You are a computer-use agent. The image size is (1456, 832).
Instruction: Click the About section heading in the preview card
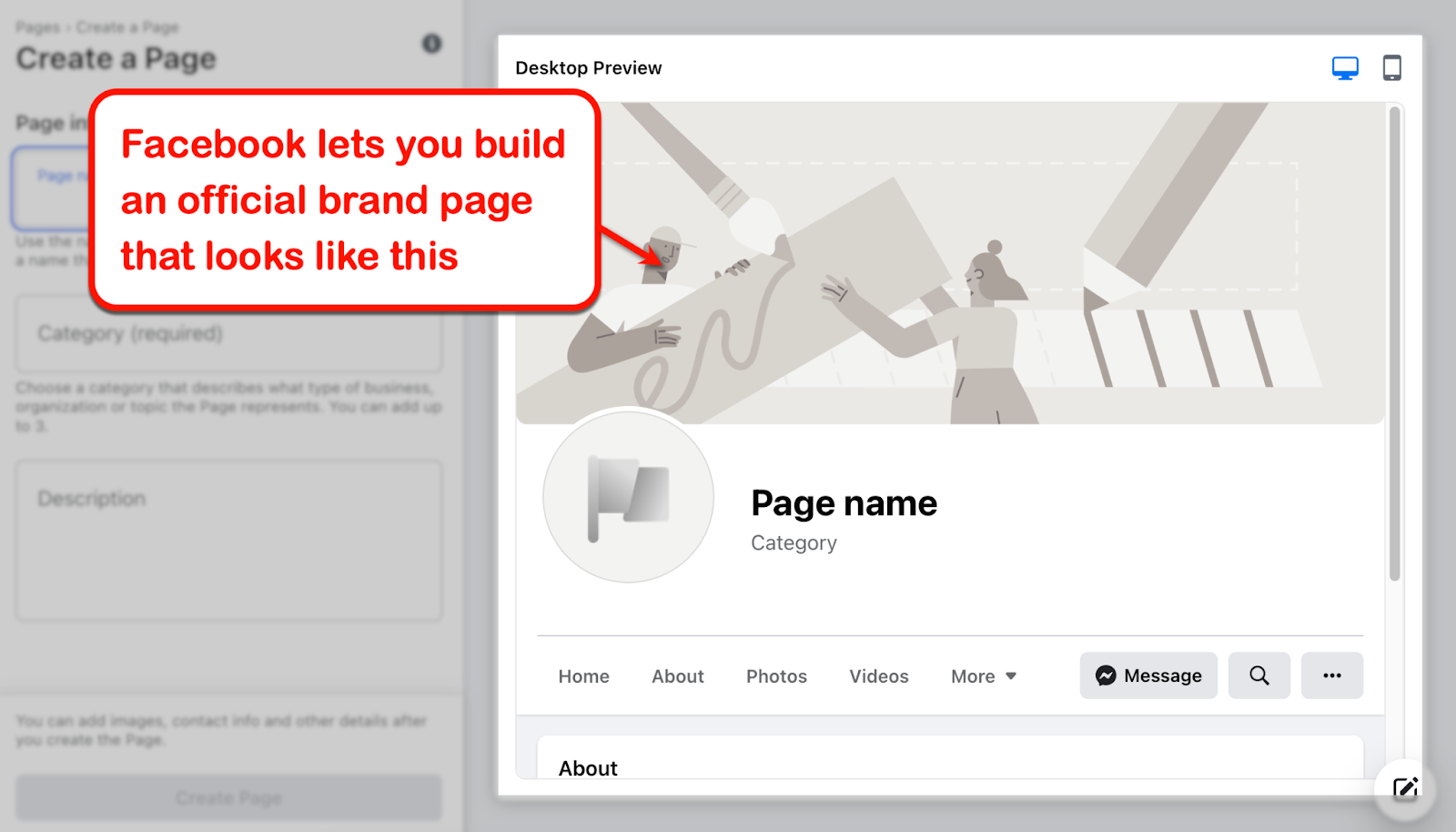tap(588, 768)
